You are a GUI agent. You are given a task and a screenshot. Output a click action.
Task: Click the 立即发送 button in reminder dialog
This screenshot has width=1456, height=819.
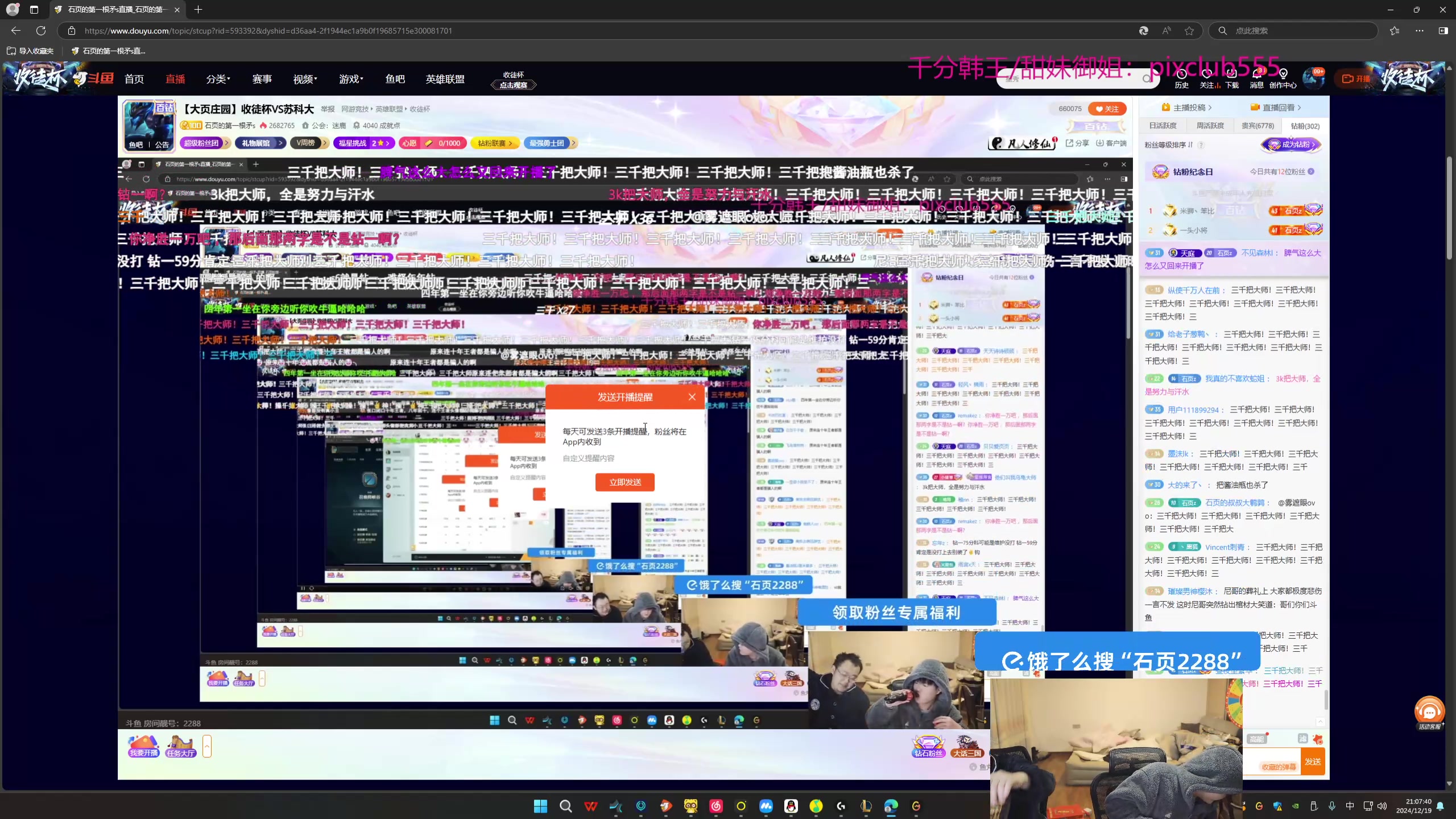[625, 482]
